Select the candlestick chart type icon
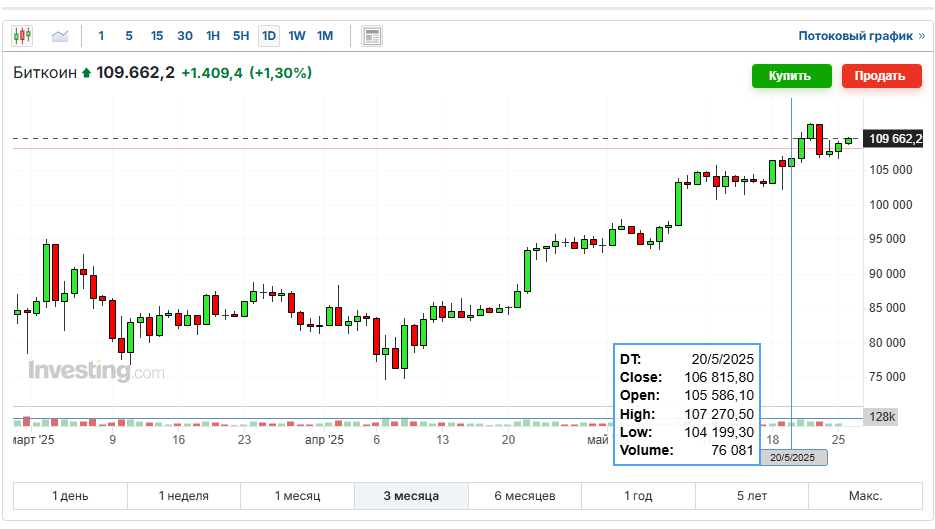This screenshot has width=935, height=529. 22,36
